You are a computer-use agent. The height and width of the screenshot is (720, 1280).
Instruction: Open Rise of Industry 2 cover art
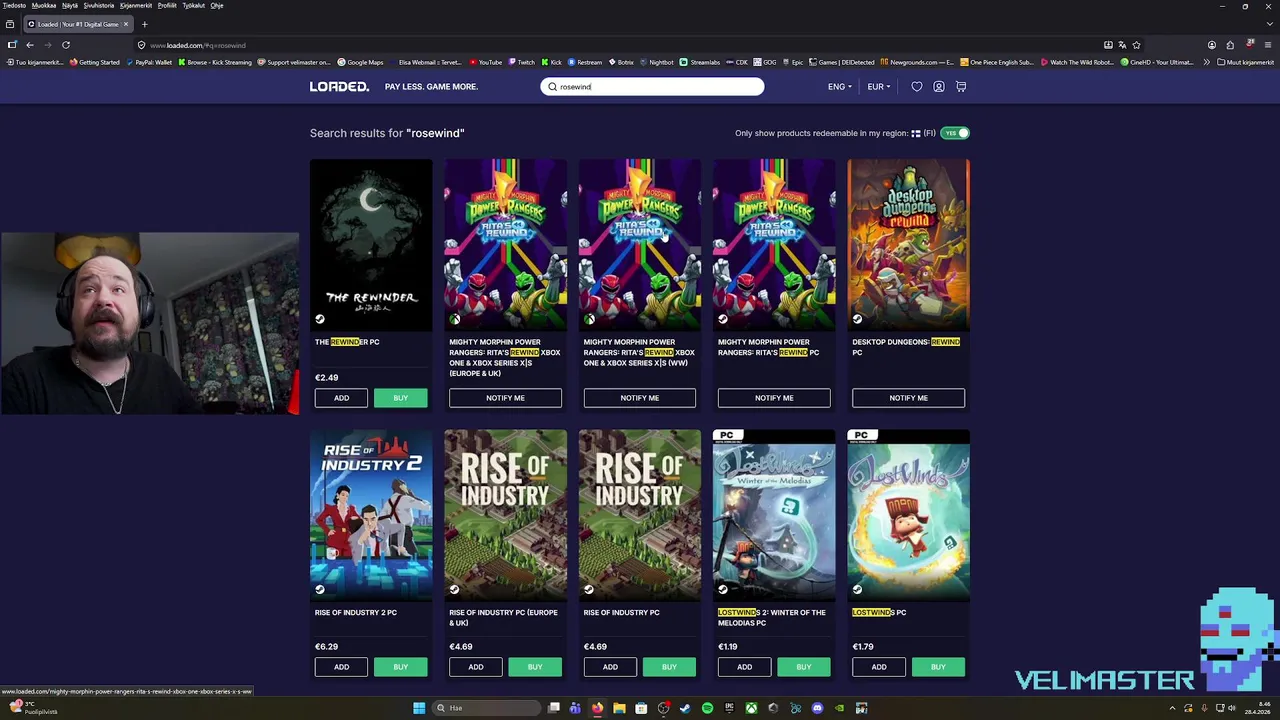pos(371,515)
